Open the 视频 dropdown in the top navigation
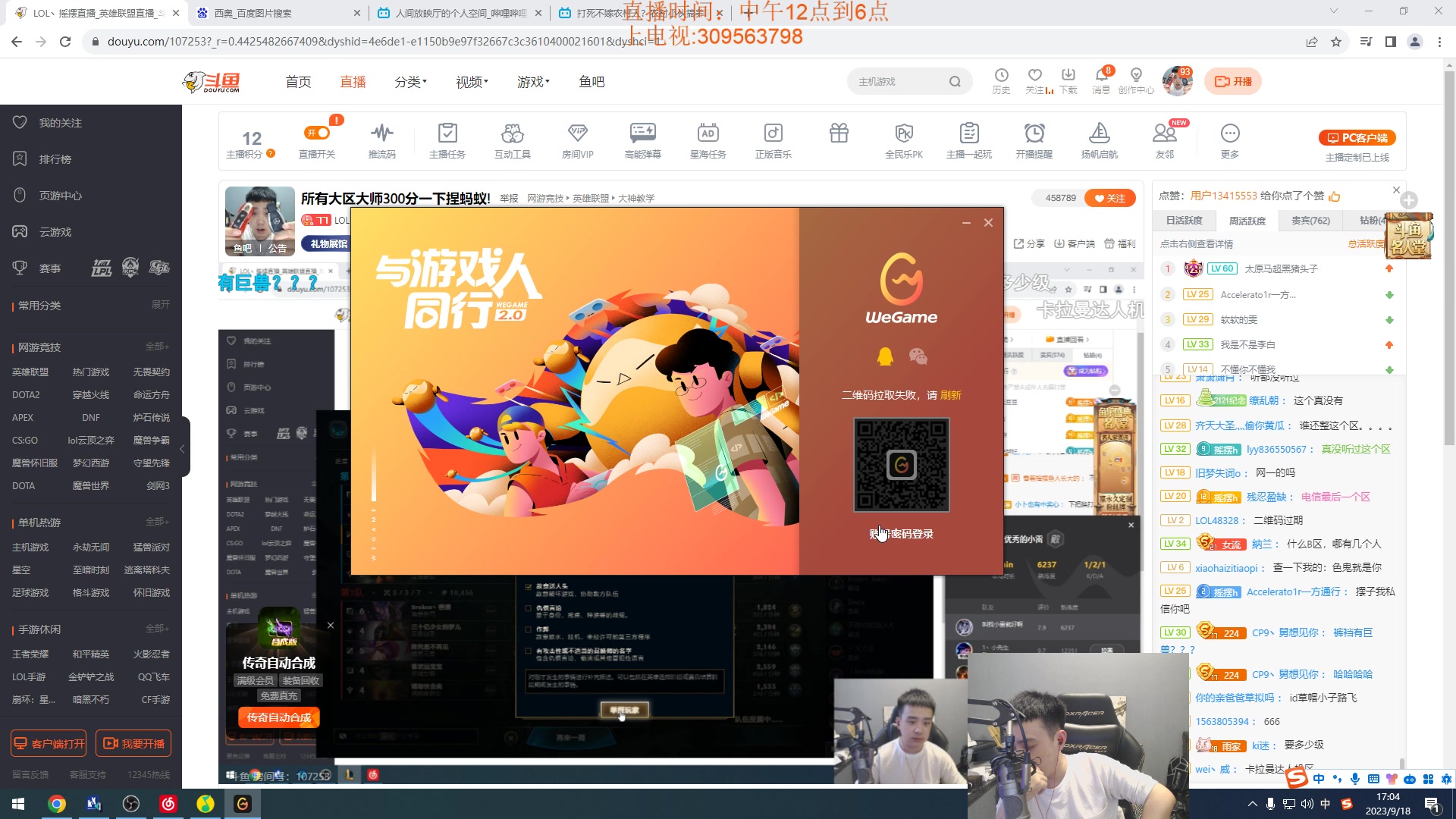 coord(469,82)
